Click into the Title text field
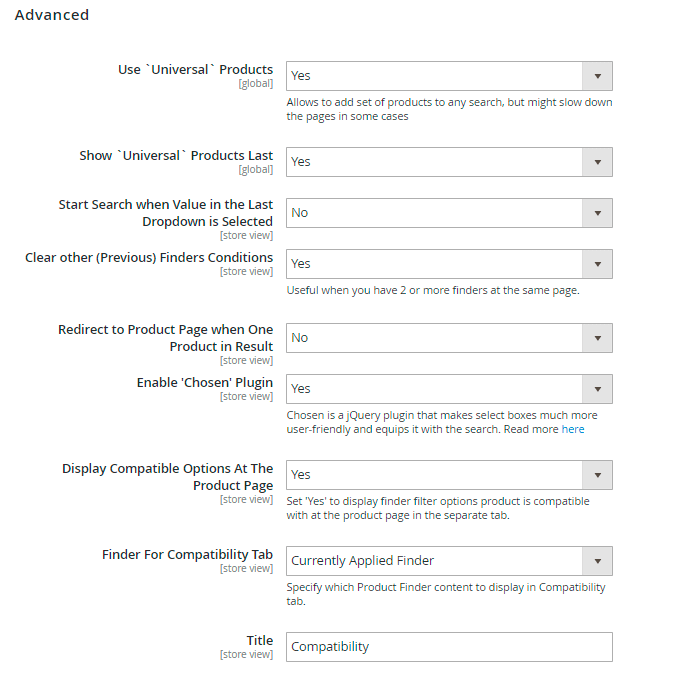This screenshot has height=679, width=685. 449,647
